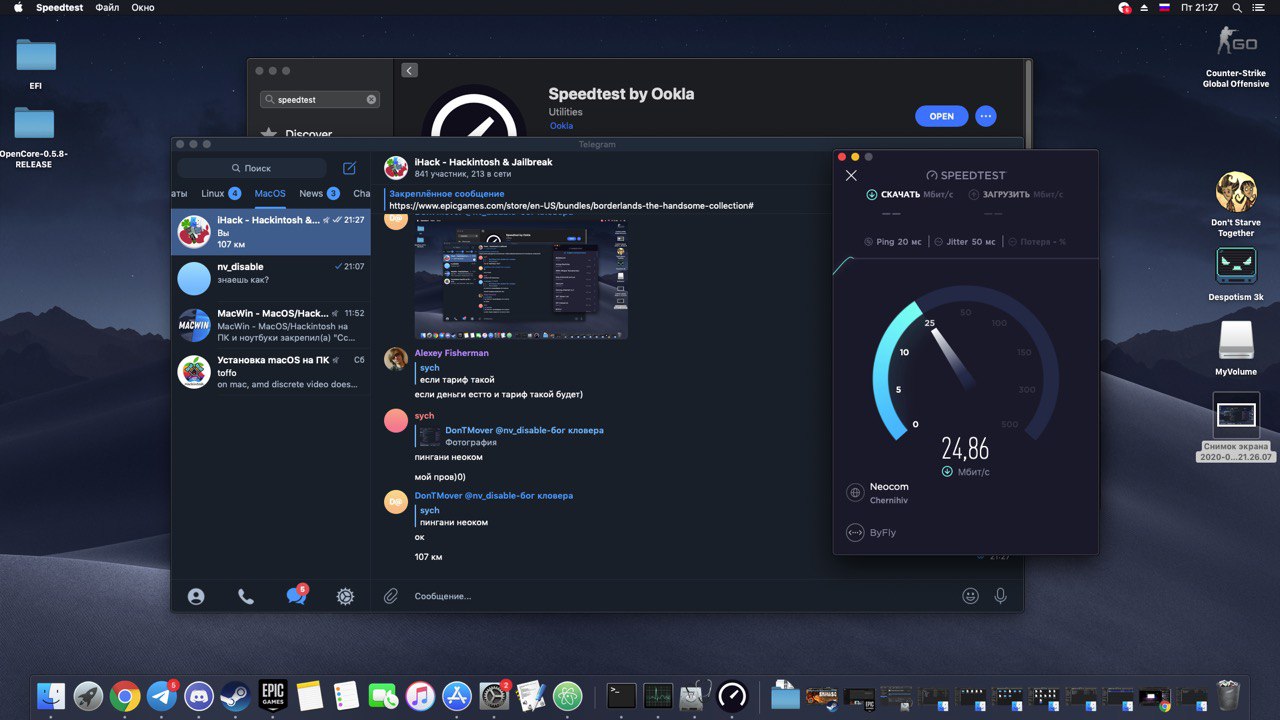Open the nv_disable chat

click(x=271, y=278)
